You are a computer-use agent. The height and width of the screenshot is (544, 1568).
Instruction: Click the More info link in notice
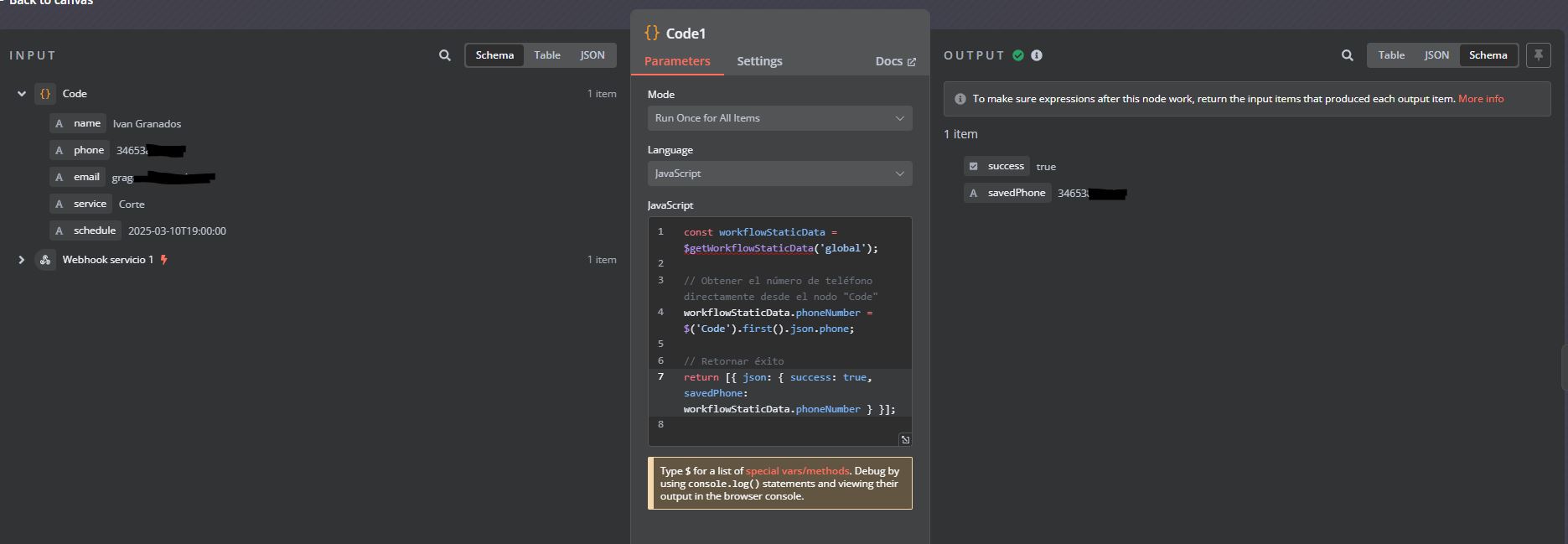1481,99
